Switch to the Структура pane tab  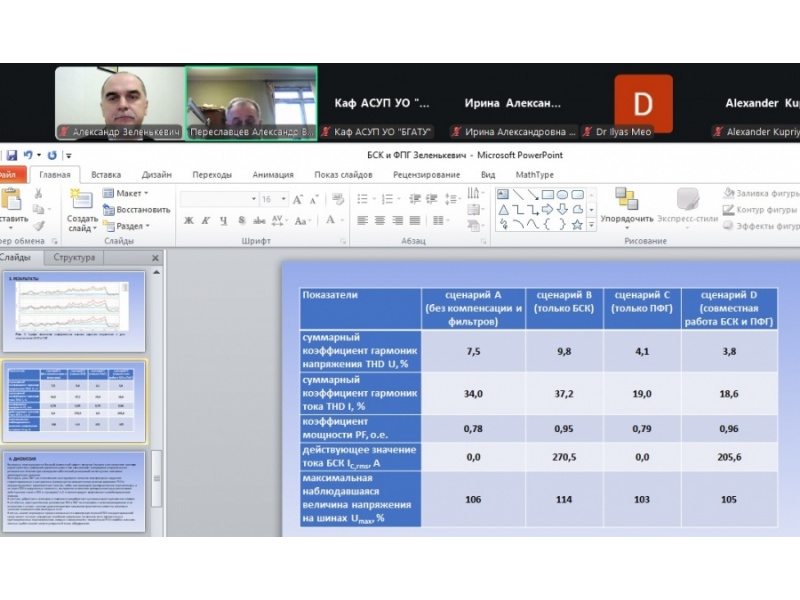pos(74,257)
